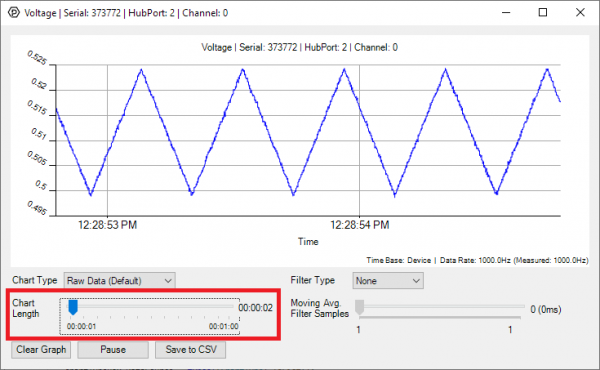Pause the live voltage graph
This screenshot has width=600, height=370.
tap(113, 350)
